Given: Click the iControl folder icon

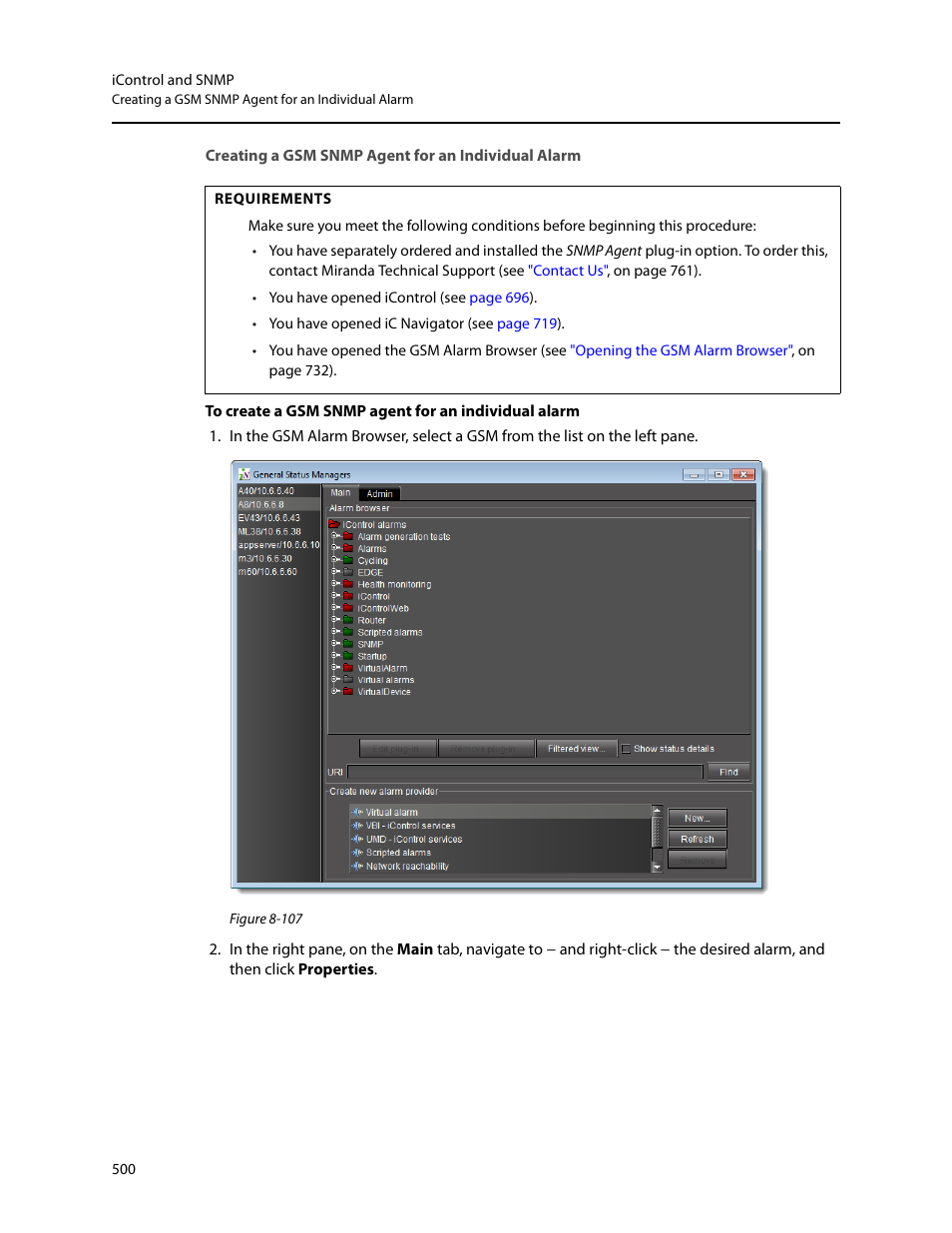Looking at the screenshot, I should pyautogui.click(x=348, y=596).
